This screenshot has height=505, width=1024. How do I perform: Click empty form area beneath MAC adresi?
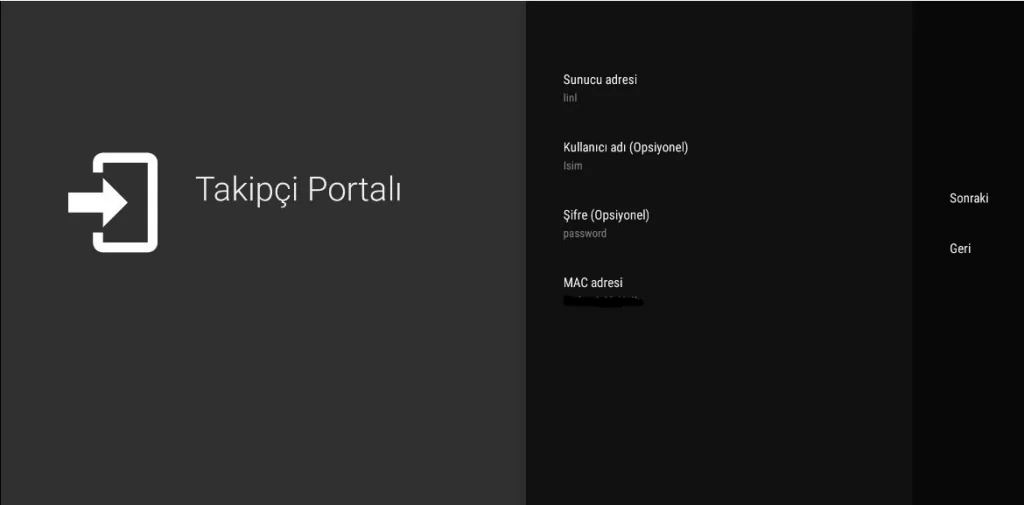coord(718,405)
